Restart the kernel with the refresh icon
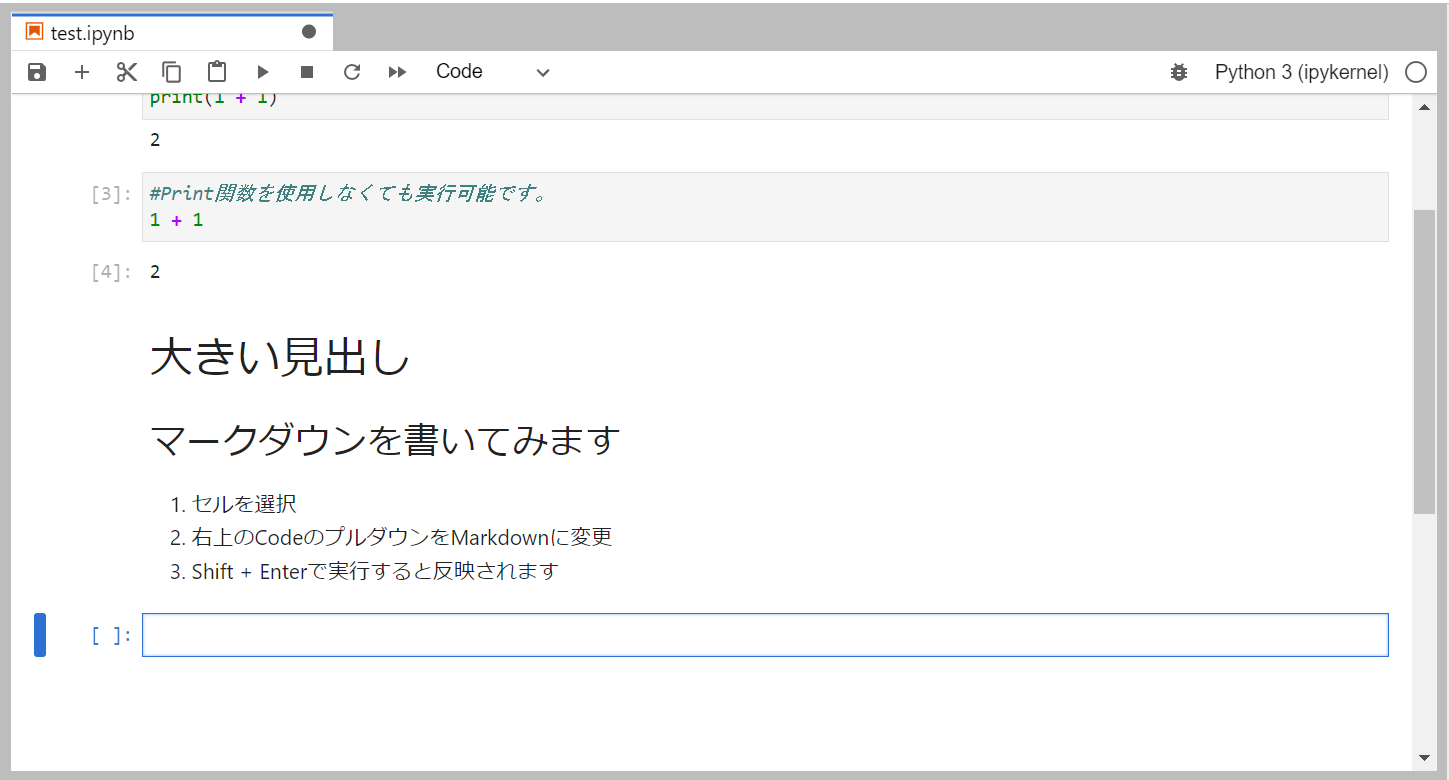This screenshot has height=780, width=1449. (x=351, y=71)
